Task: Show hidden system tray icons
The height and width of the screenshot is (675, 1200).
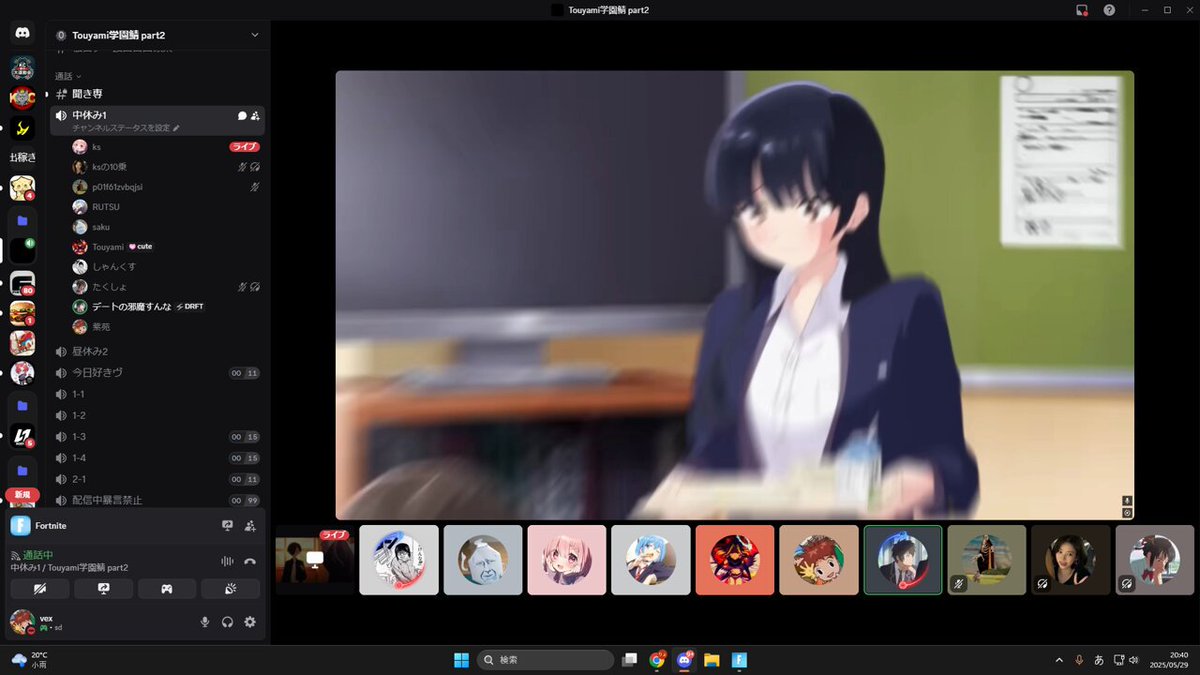Action: [x=1059, y=660]
